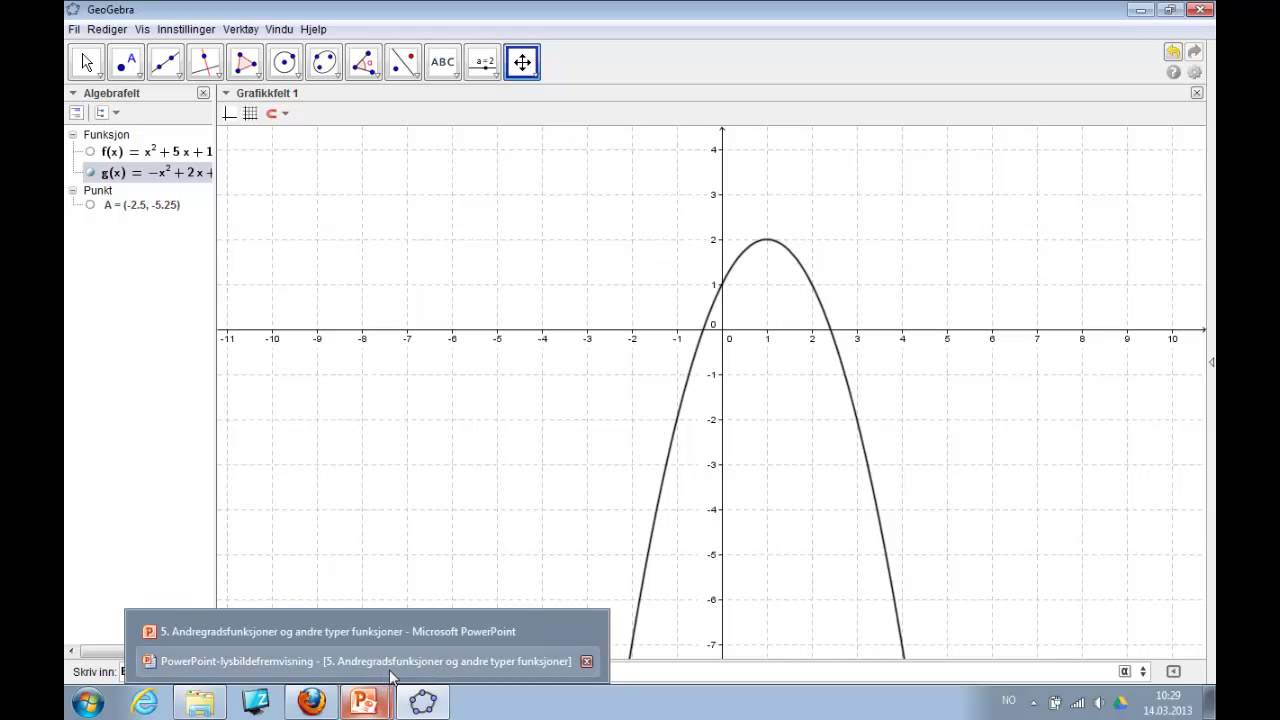Close the Grafikkfelt 1 panel
This screenshot has width=1280, height=720.
tap(1197, 93)
